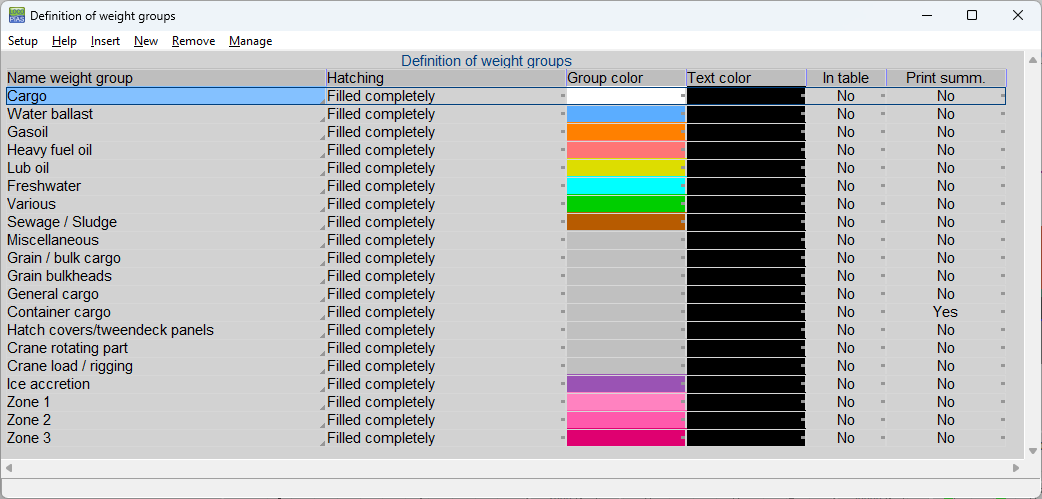Click the vertical scrollbar up arrow
The height and width of the screenshot is (499, 1042).
coord(1032,60)
